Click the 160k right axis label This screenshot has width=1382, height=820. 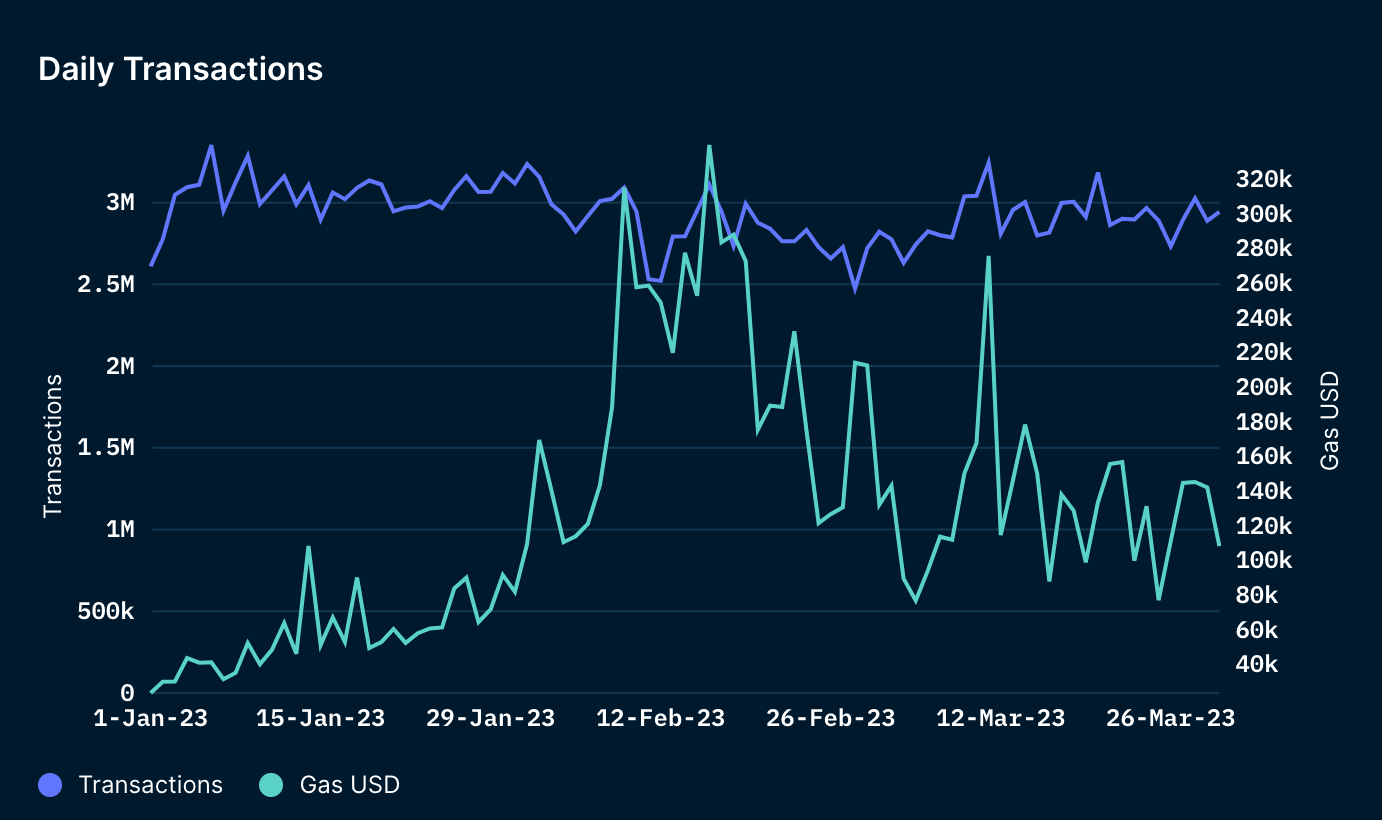1265,457
